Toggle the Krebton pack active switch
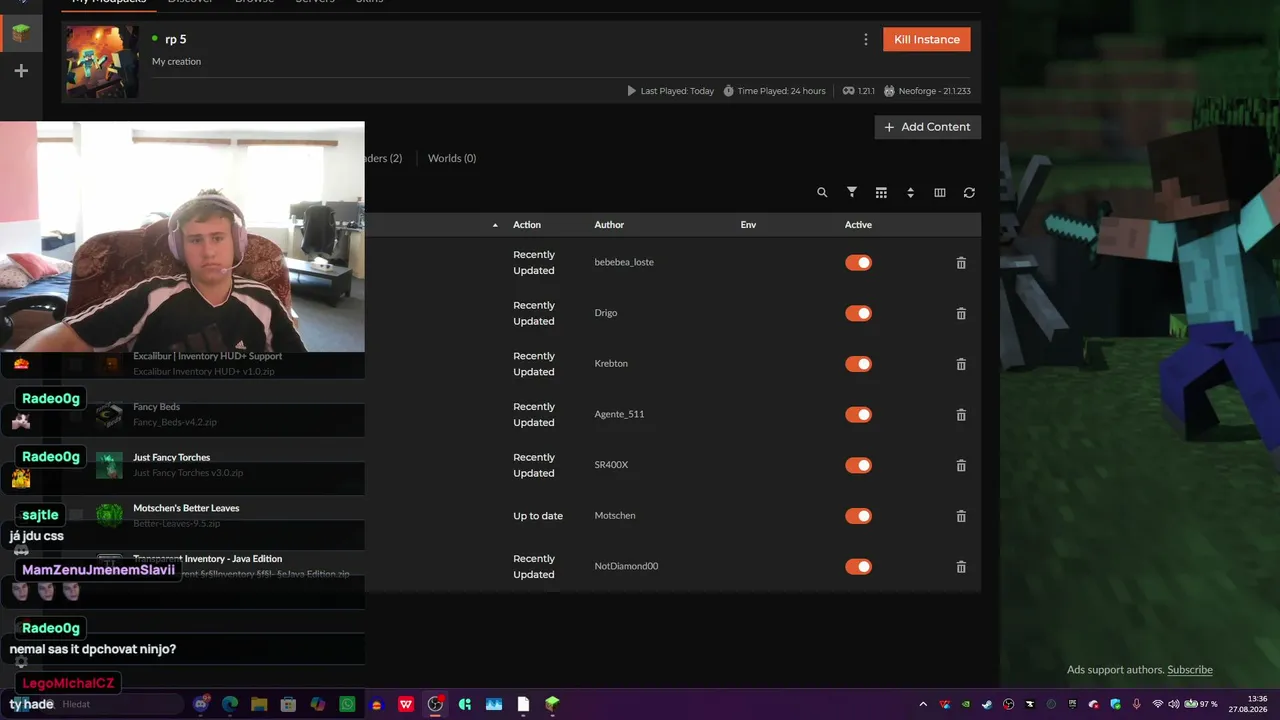 point(858,364)
